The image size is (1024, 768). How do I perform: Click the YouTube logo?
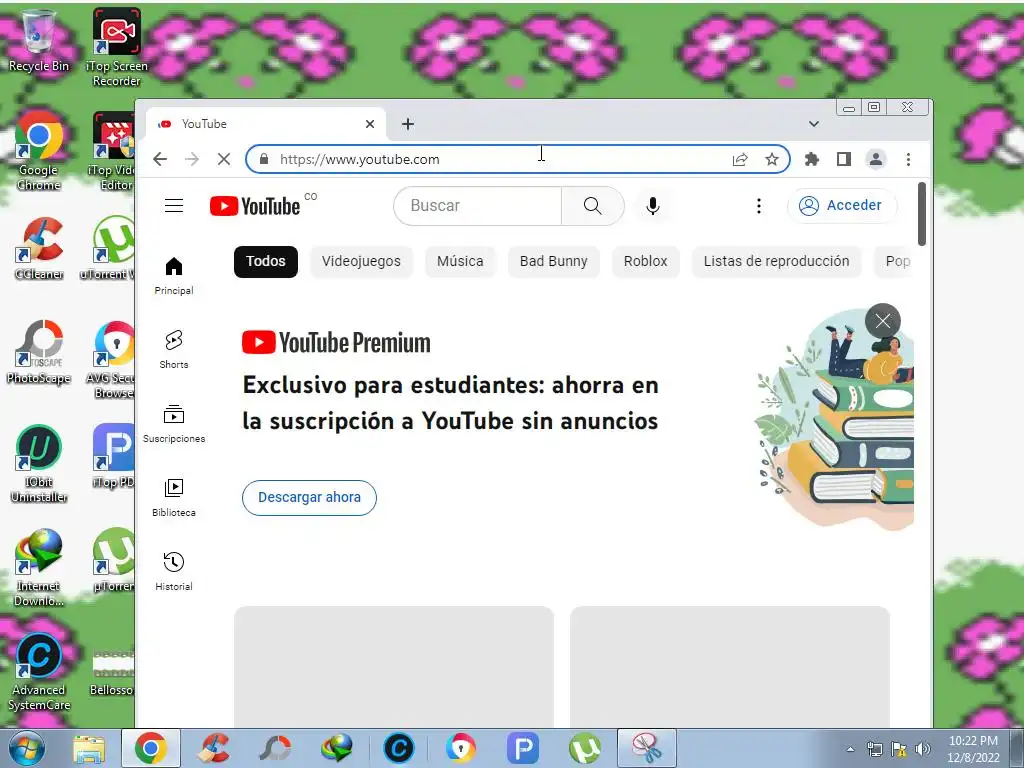point(255,206)
